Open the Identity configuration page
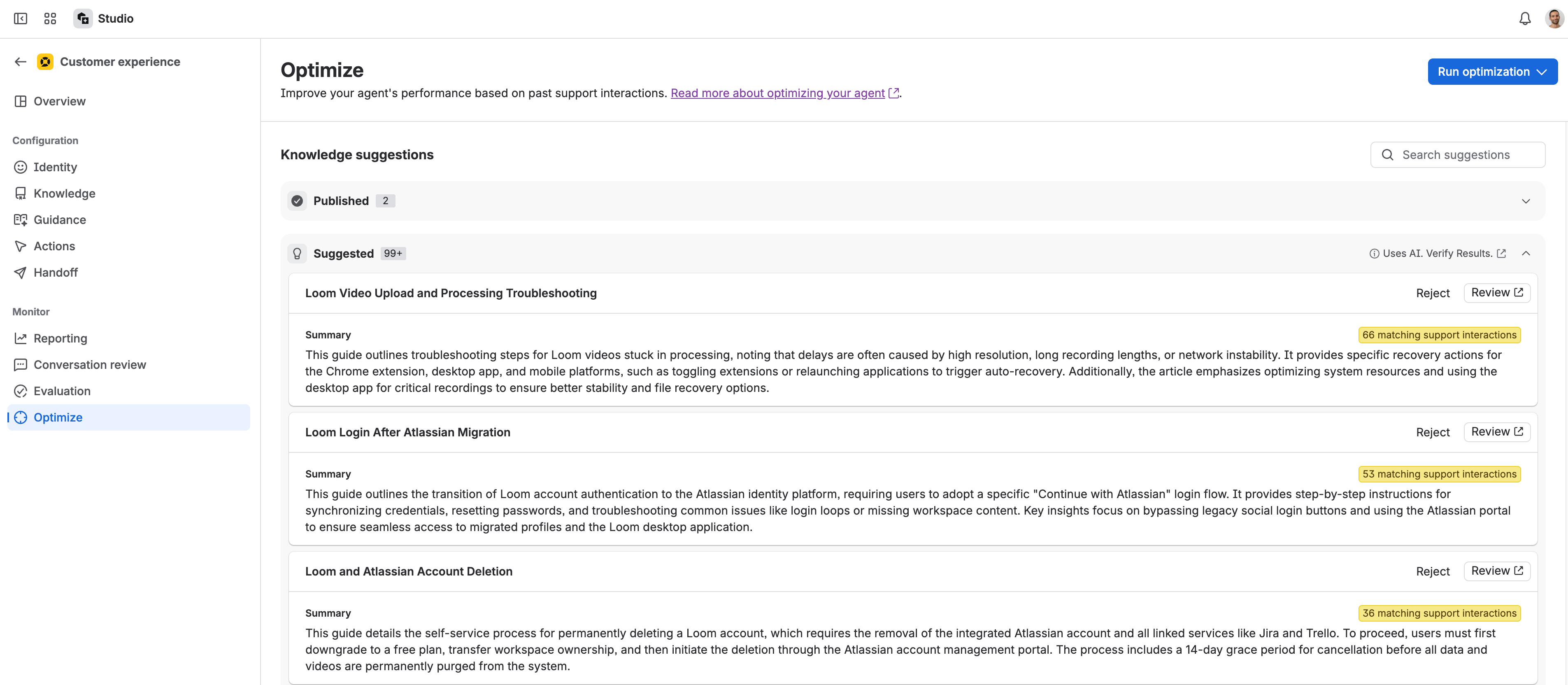 pos(128,167)
